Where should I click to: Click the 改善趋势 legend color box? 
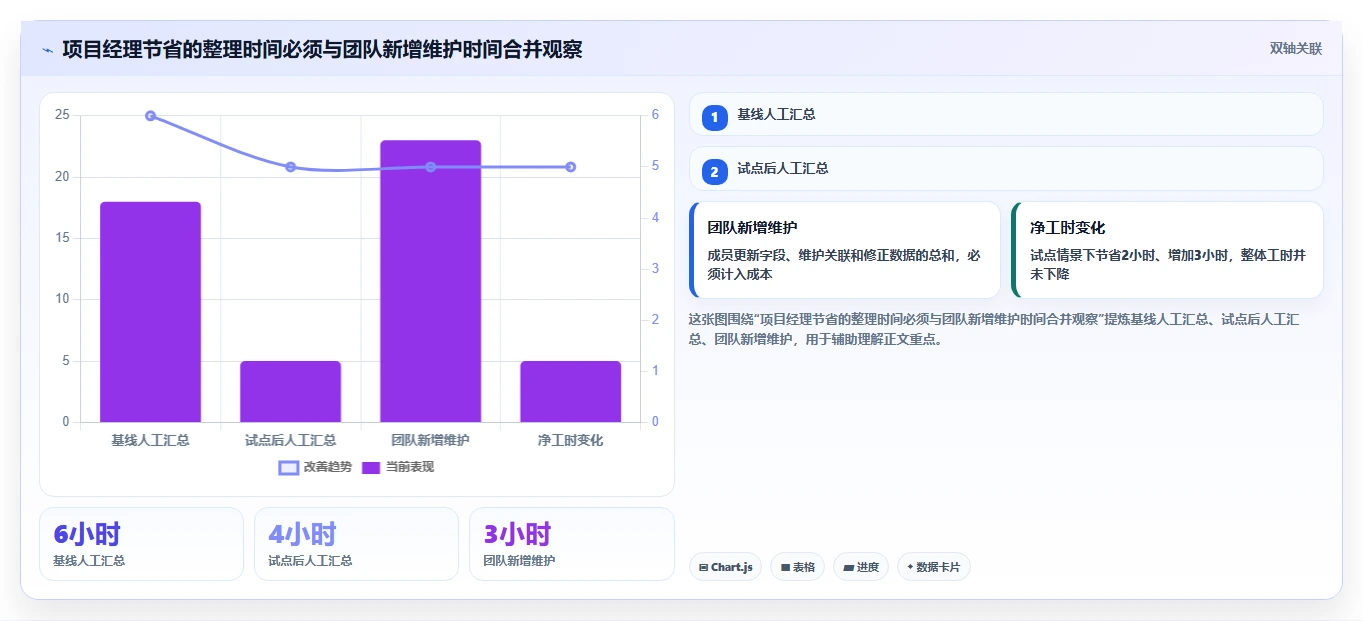coord(289,468)
